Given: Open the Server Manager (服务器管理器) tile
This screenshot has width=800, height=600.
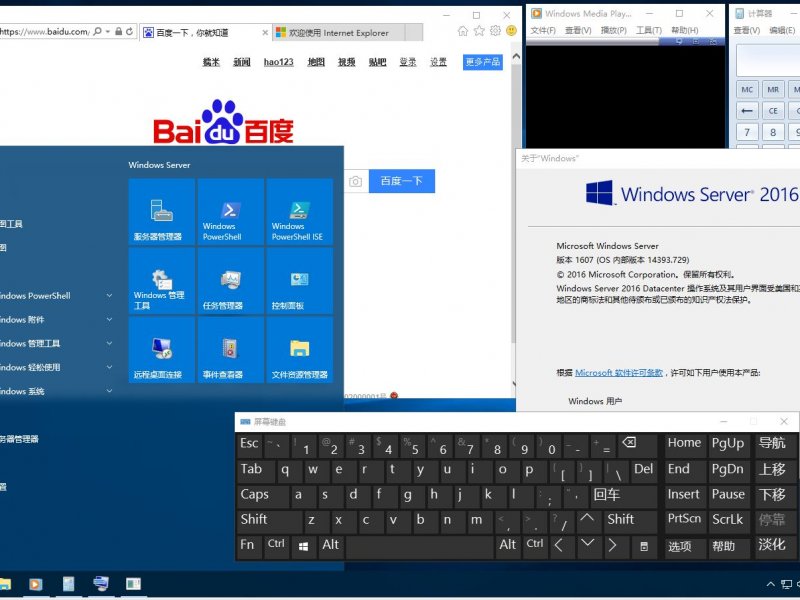Looking at the screenshot, I should coord(162,211).
